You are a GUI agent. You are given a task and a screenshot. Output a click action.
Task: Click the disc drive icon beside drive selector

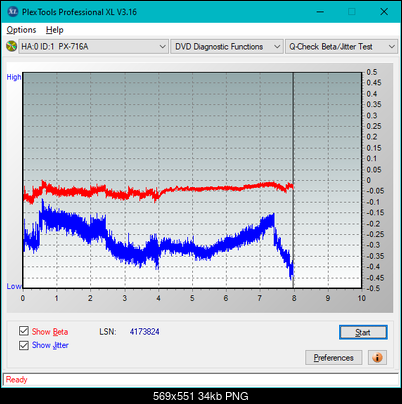coord(11,46)
